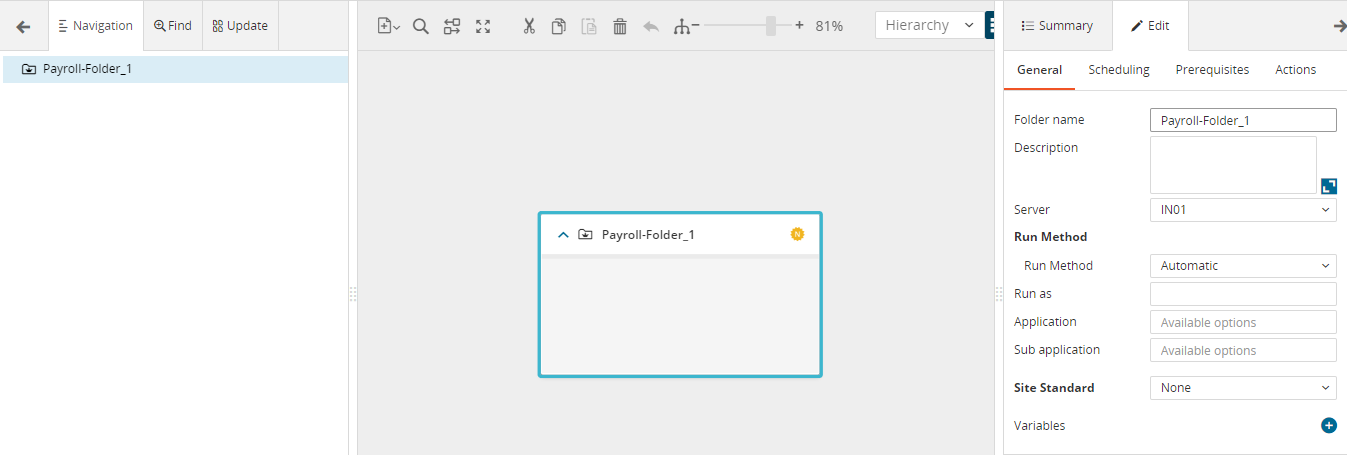
Task: Switch to the Find tab
Action: click(173, 26)
